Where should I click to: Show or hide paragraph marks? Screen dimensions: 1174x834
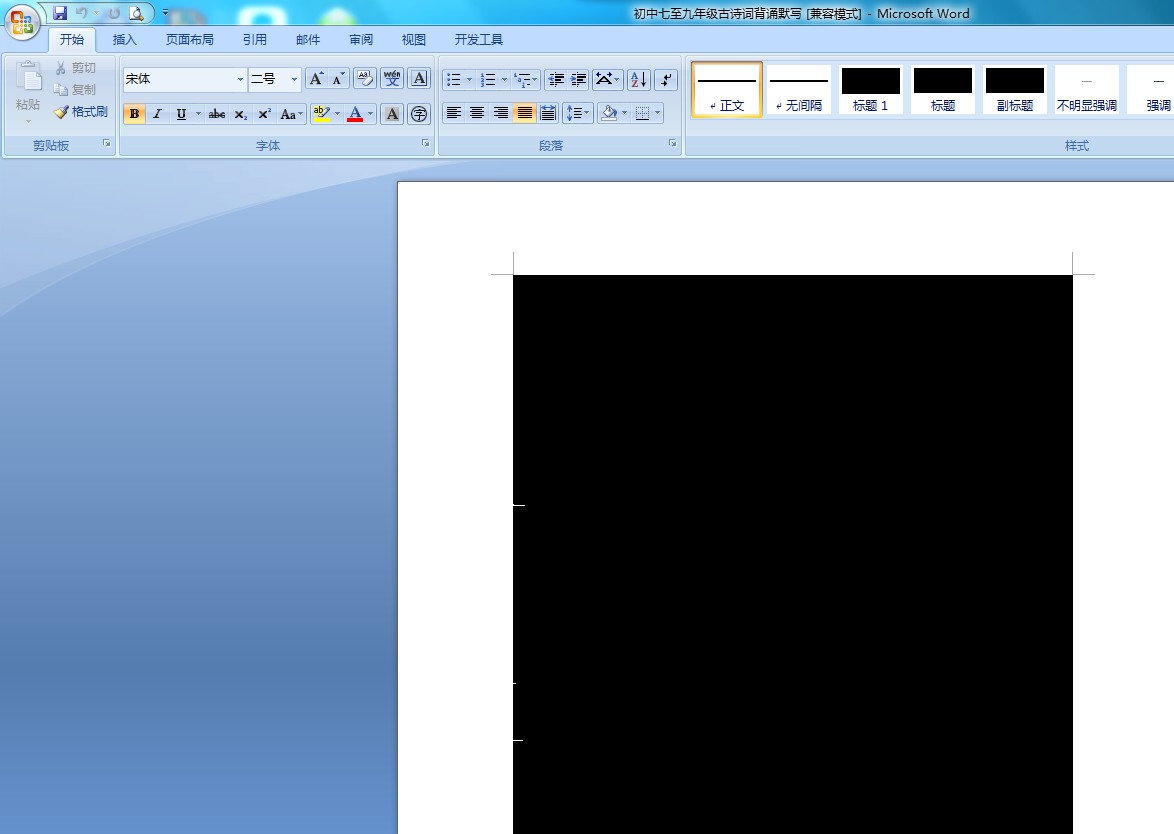pos(666,79)
